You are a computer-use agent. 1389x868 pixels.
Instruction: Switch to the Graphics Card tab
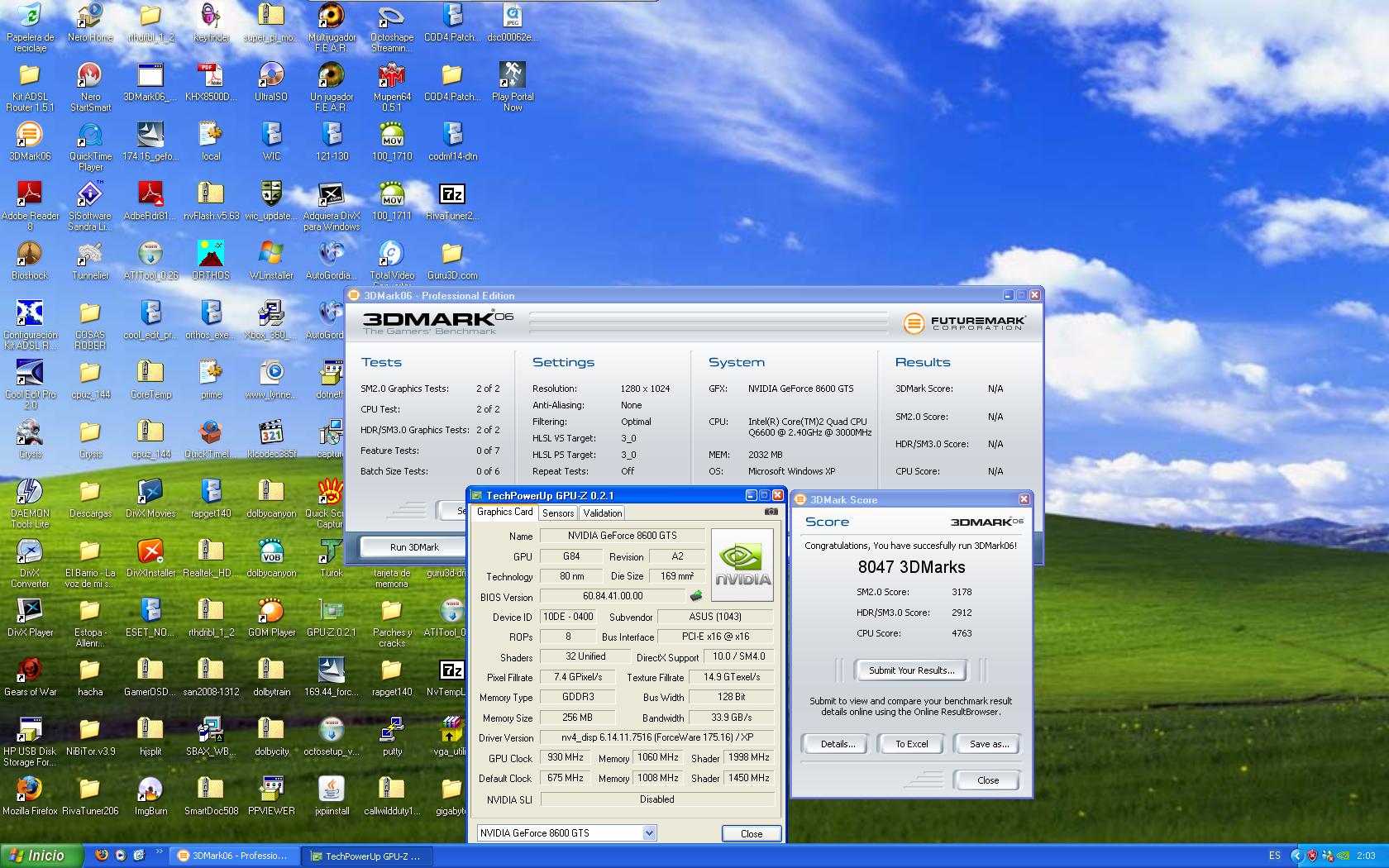[x=504, y=512]
